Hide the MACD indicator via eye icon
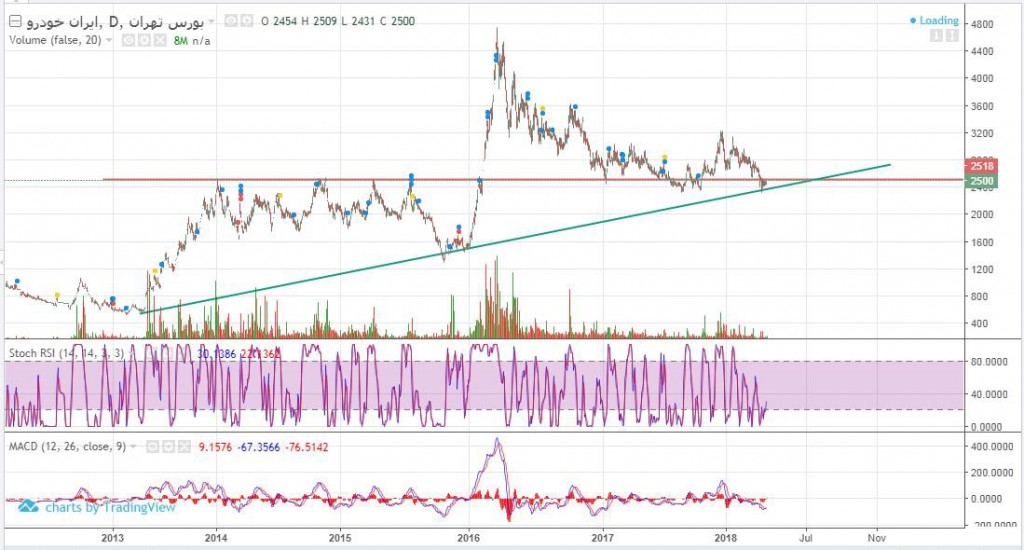 [x=153, y=447]
